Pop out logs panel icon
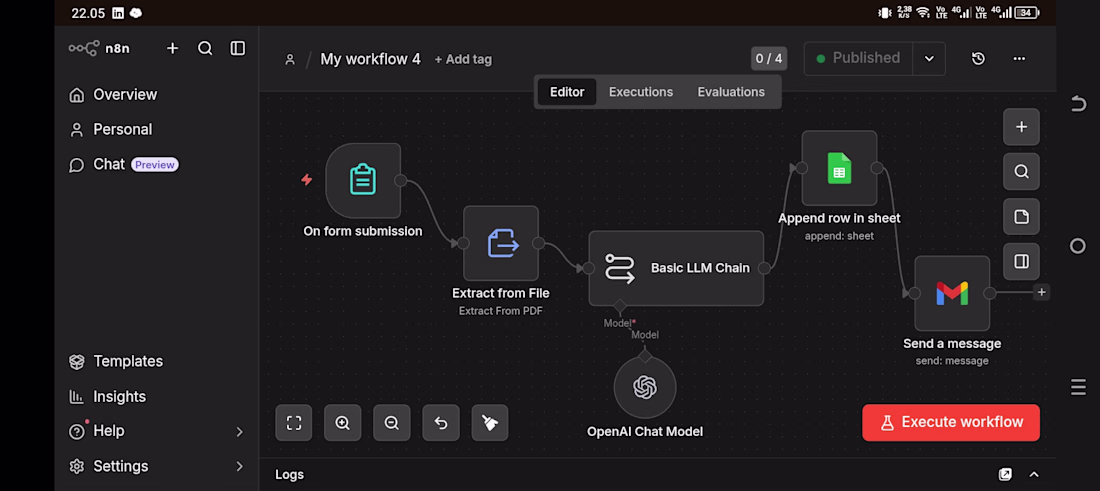Viewport: 1100px width, 491px height. click(x=1005, y=475)
